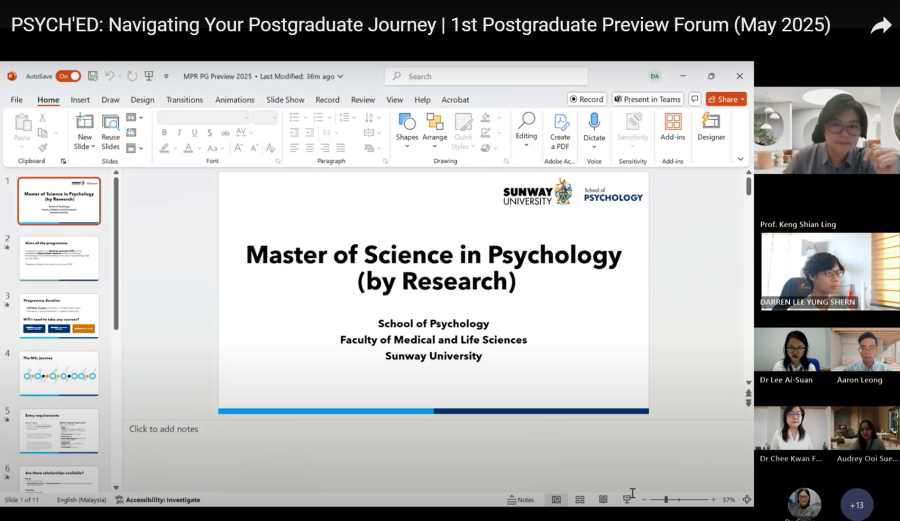
Task: Start Dictate microphone tool
Action: click(594, 130)
